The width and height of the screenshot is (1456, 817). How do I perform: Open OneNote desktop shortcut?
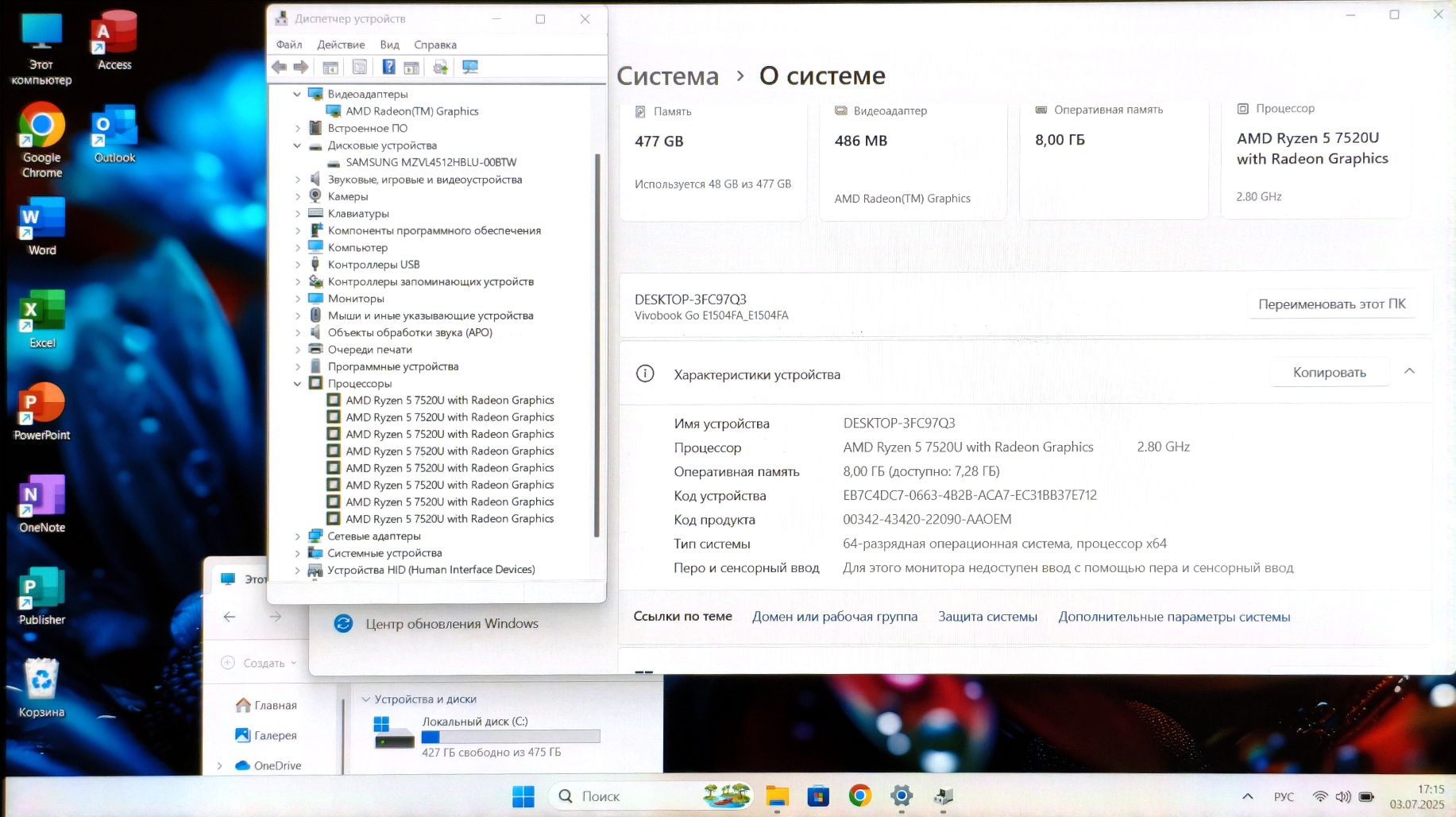(42, 504)
